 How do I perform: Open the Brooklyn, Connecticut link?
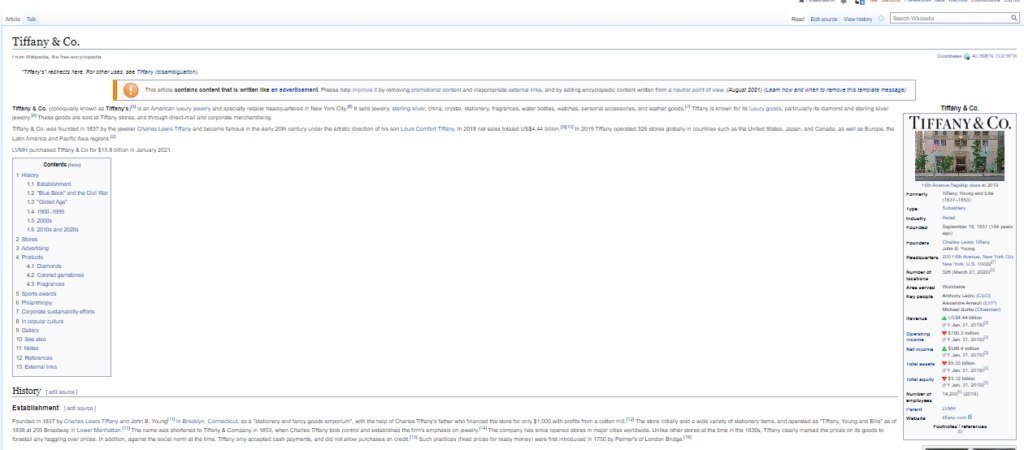click(209, 421)
